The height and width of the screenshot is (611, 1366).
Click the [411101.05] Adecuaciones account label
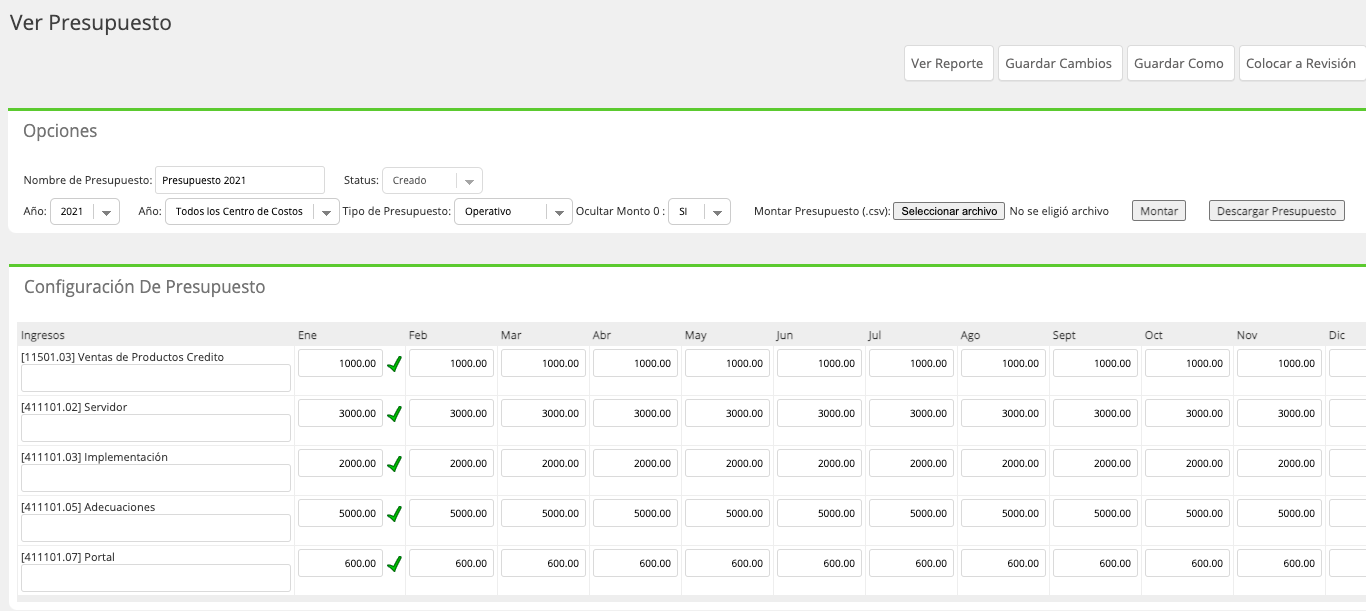pyautogui.click(x=88, y=507)
